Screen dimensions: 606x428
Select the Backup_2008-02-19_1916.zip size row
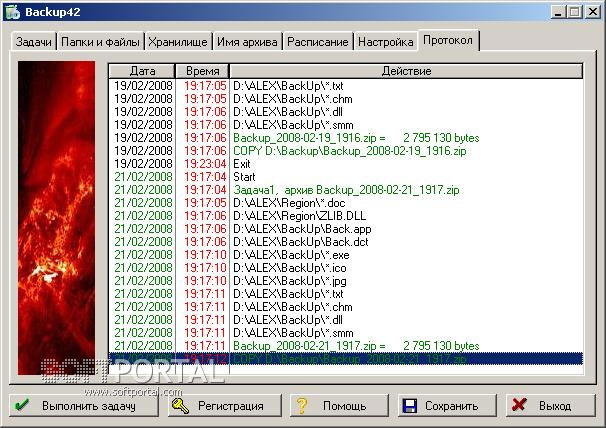pos(346,138)
